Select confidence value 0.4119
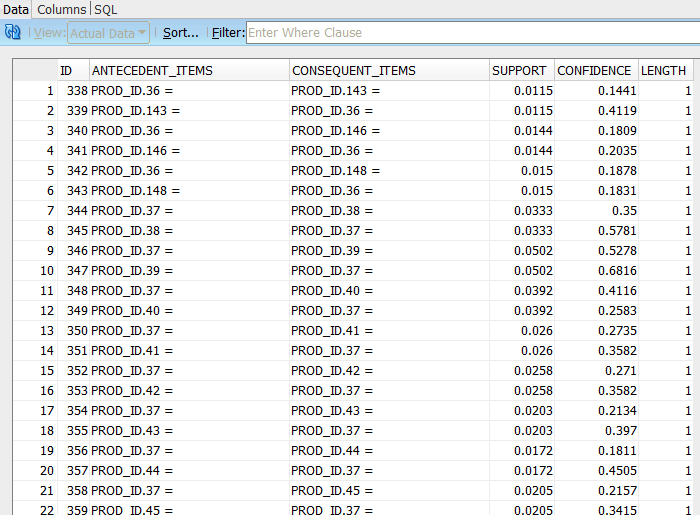Viewport: 700px width, 515px height. pyautogui.click(x=596, y=111)
